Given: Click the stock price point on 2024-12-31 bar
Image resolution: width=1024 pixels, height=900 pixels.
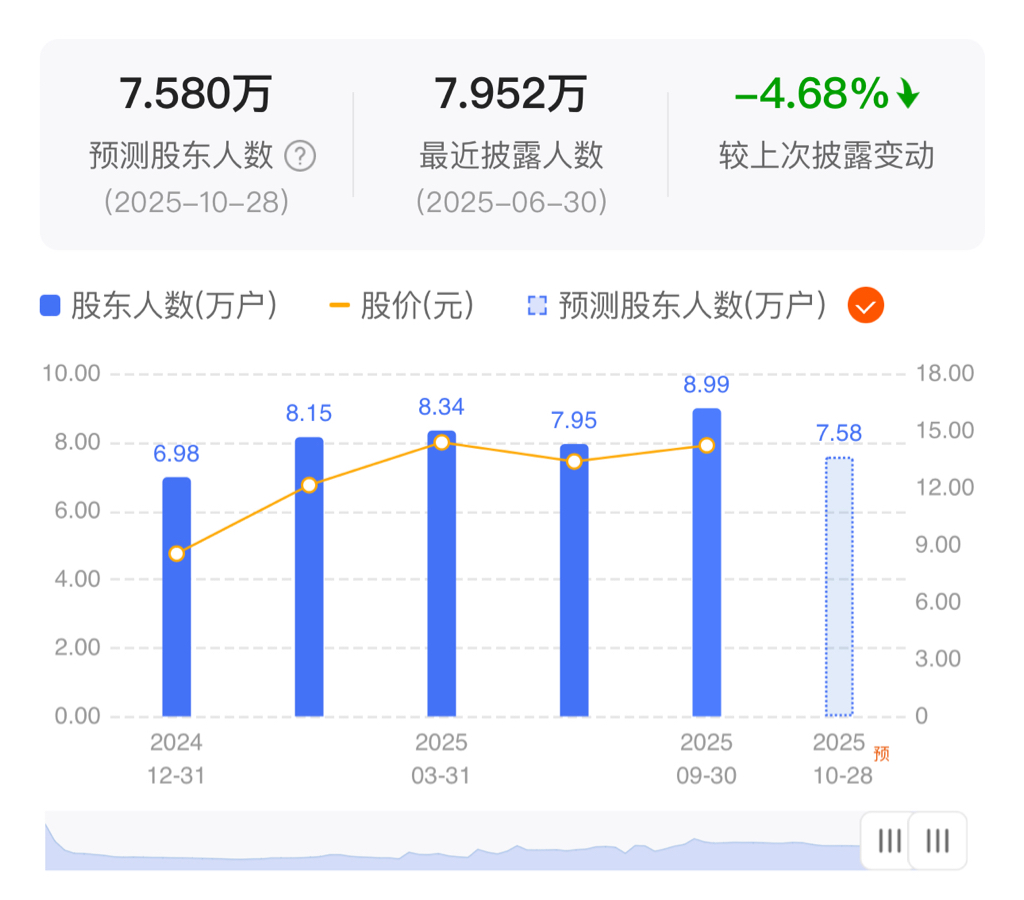Looking at the screenshot, I should tap(176, 554).
